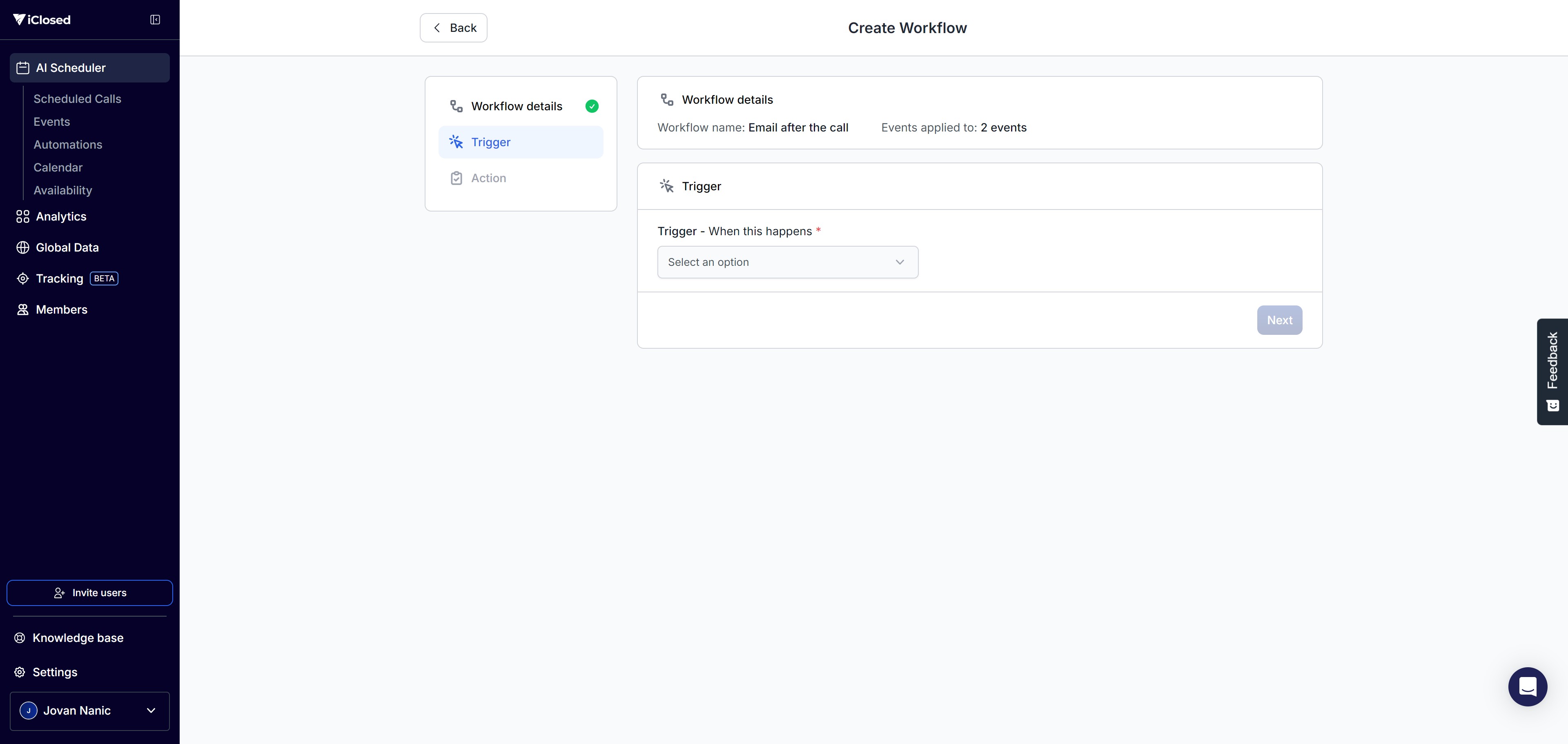
Task: Select the Action step
Action: coord(488,178)
